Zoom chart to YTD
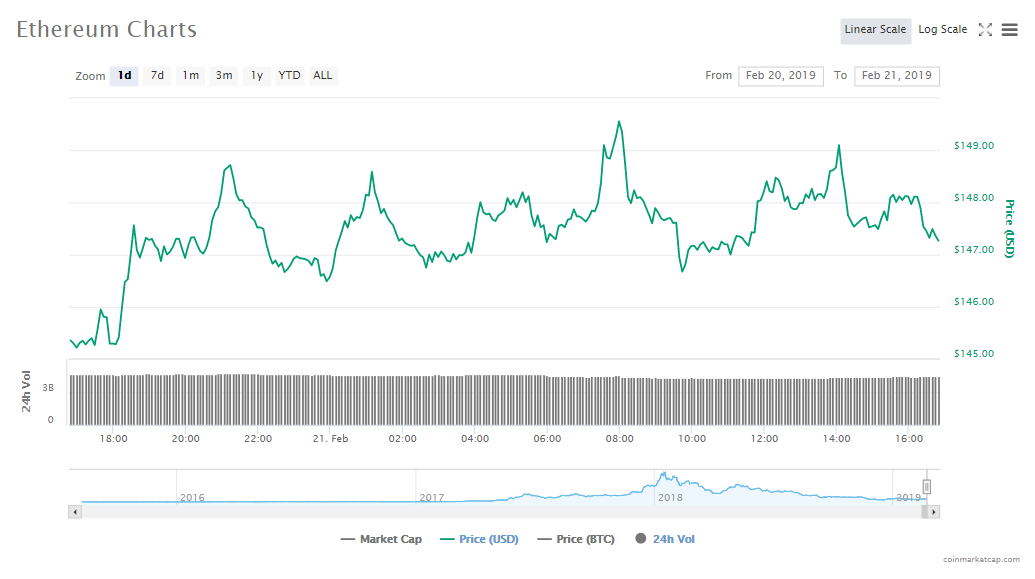 coord(289,76)
